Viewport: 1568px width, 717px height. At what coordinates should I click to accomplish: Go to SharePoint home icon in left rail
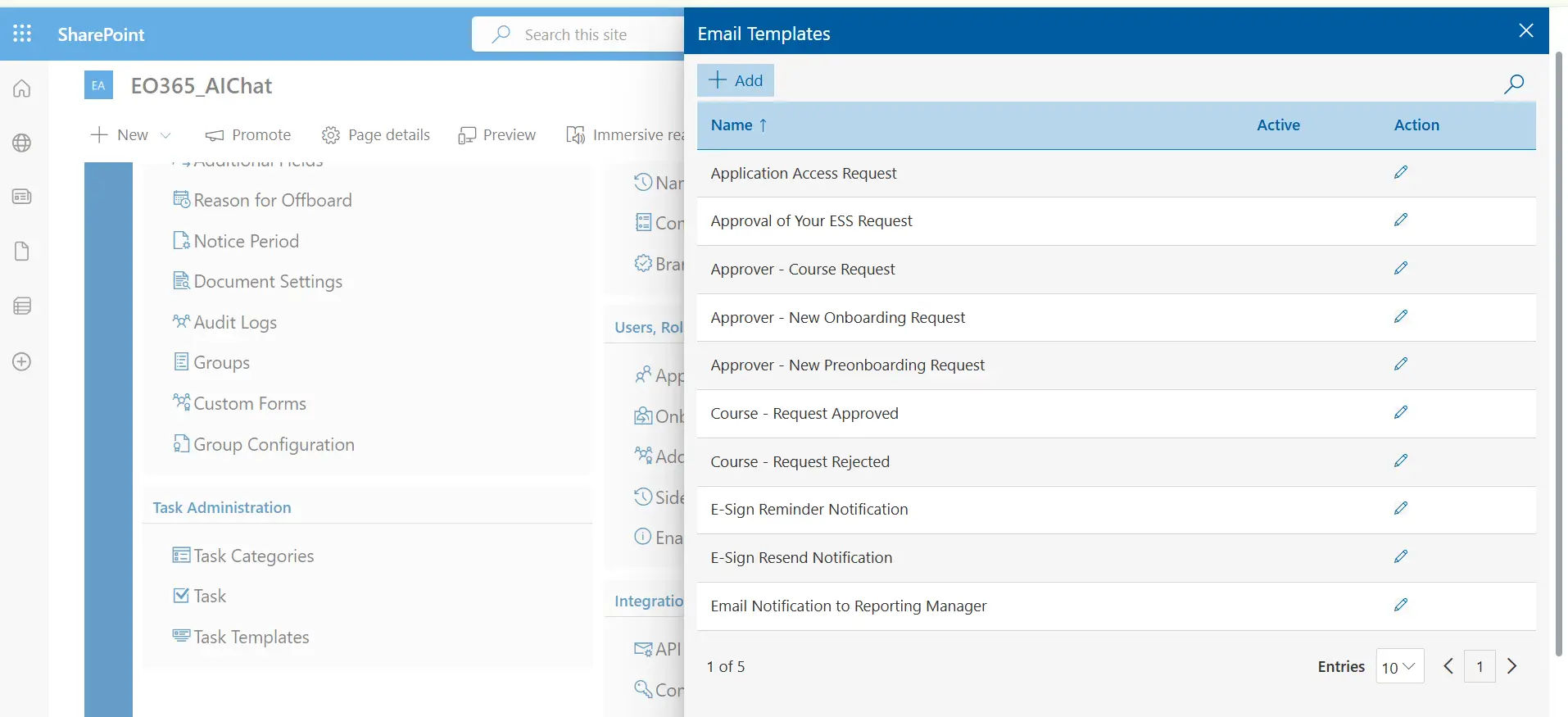click(x=22, y=88)
